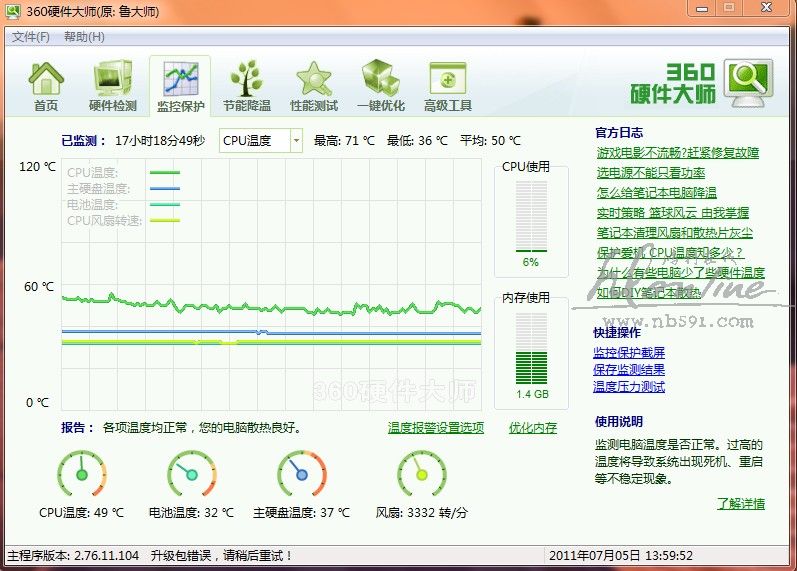Select the 节能降温 tree icon
This screenshot has width=797, height=571.
246,79
